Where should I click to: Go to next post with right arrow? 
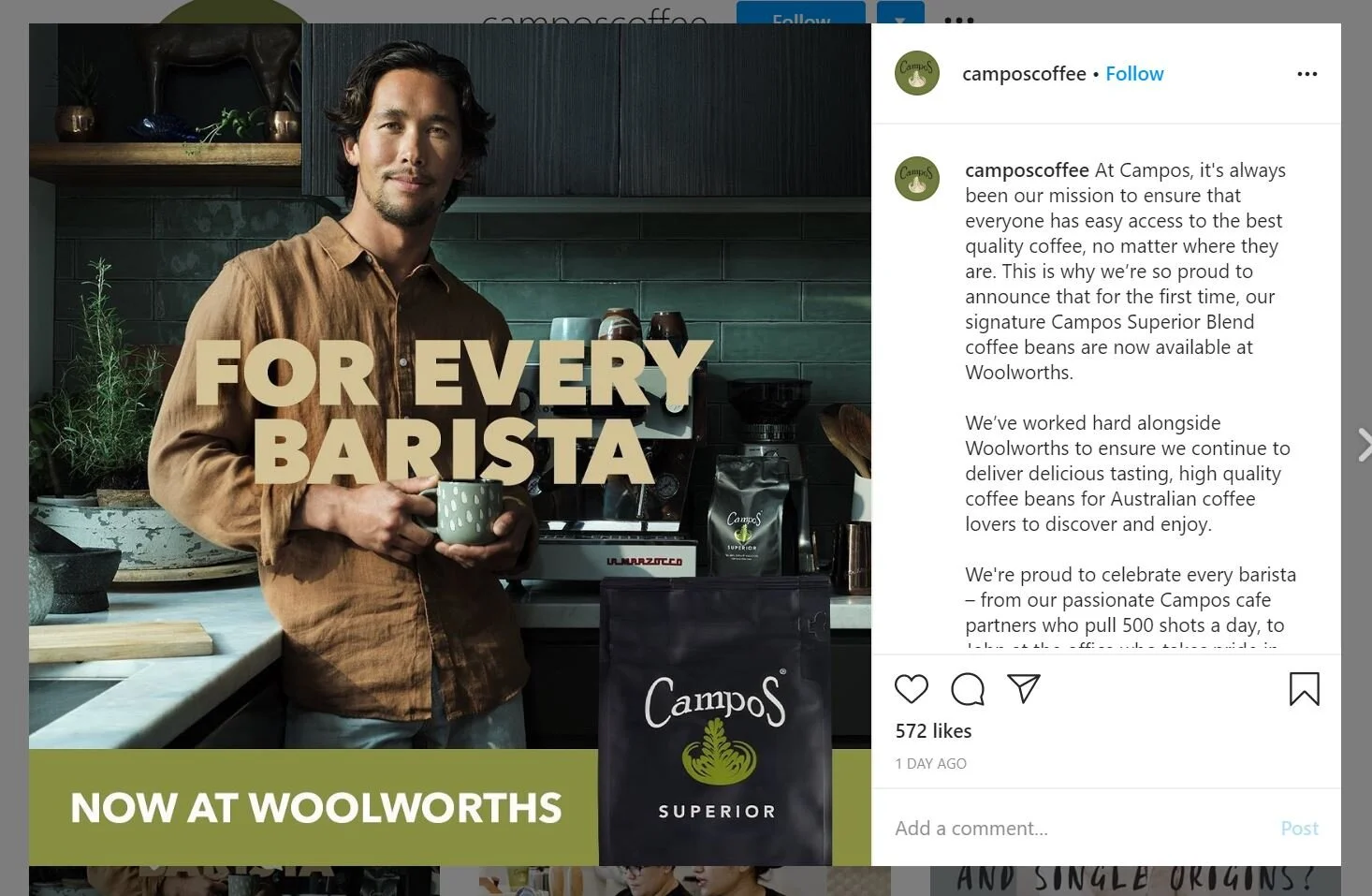point(1363,445)
